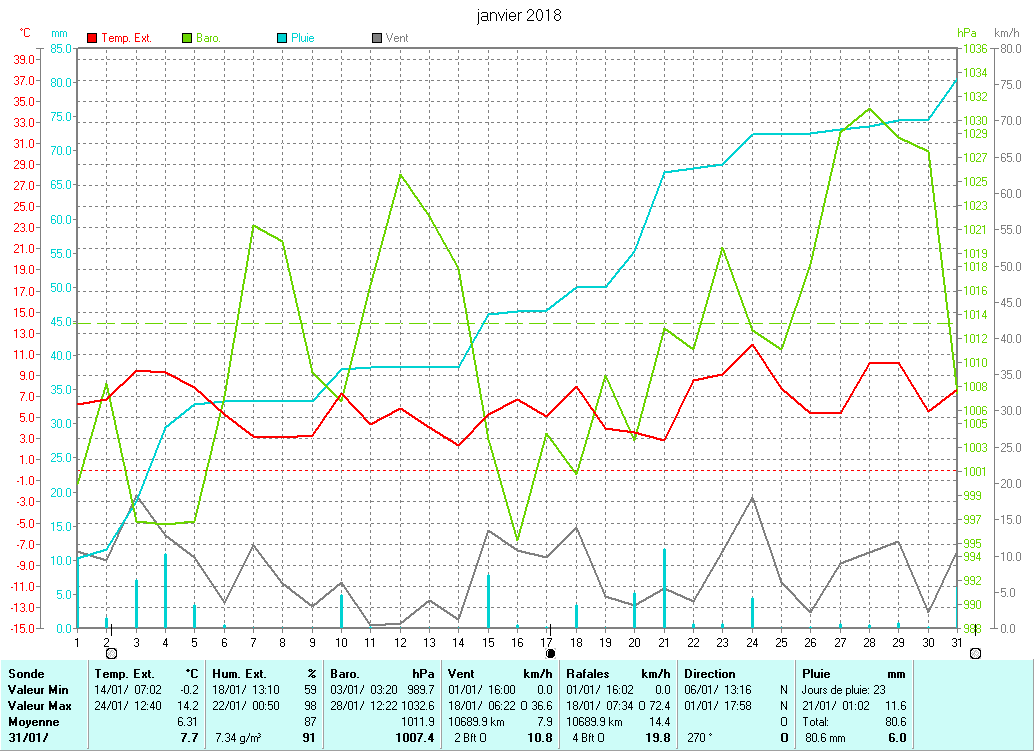Click the Direction column header
Screen dimensions: 1034x751
pos(710,674)
